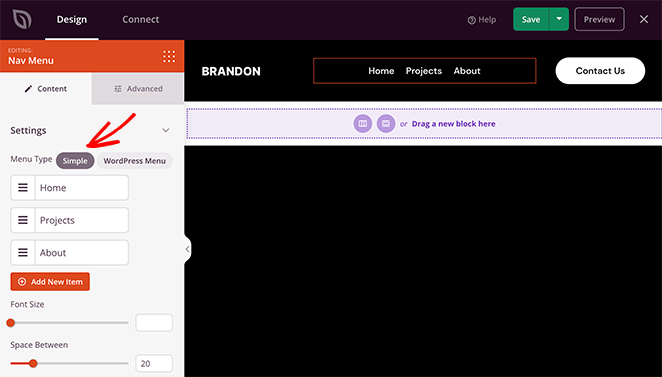Click the Space Between value field

coord(154,363)
